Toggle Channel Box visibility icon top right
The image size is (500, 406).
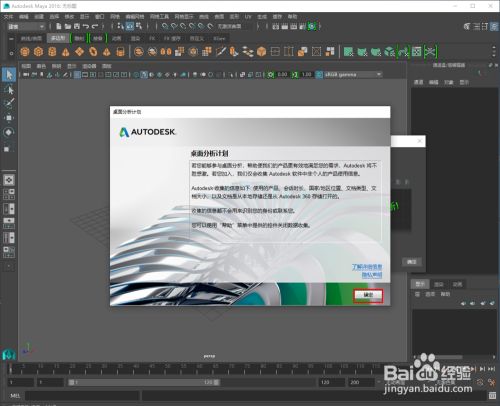pos(494,27)
